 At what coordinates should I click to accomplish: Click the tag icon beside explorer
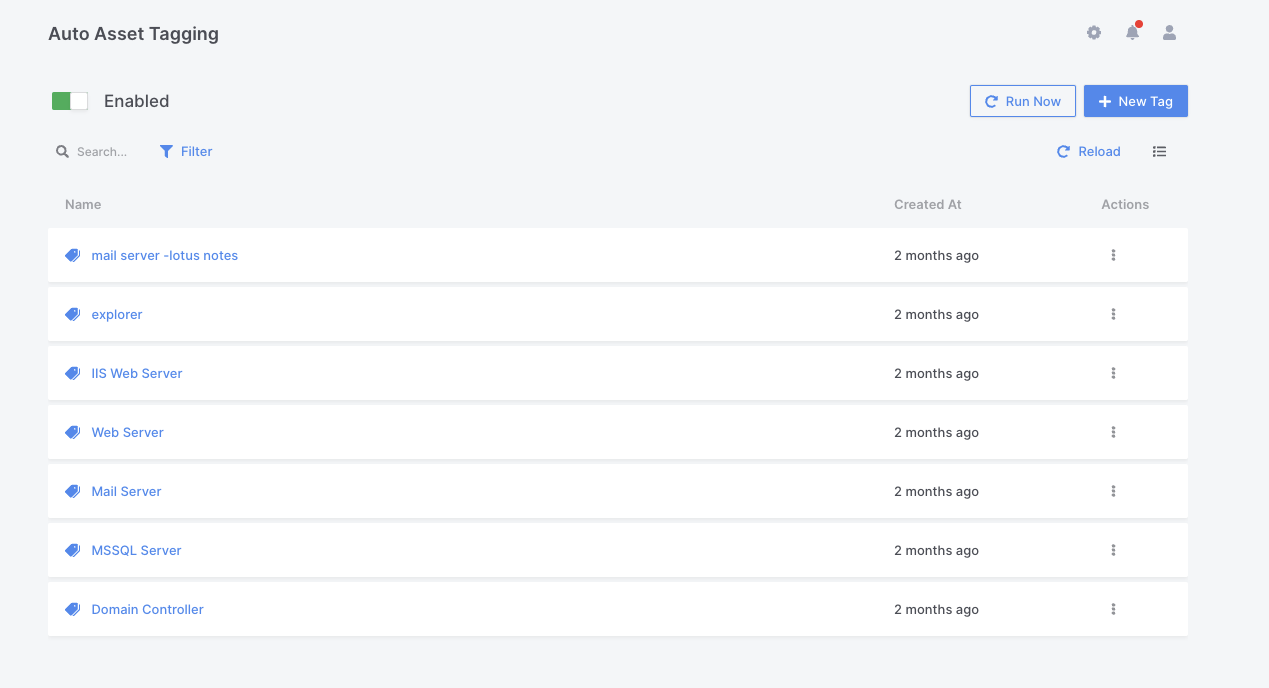[72, 314]
